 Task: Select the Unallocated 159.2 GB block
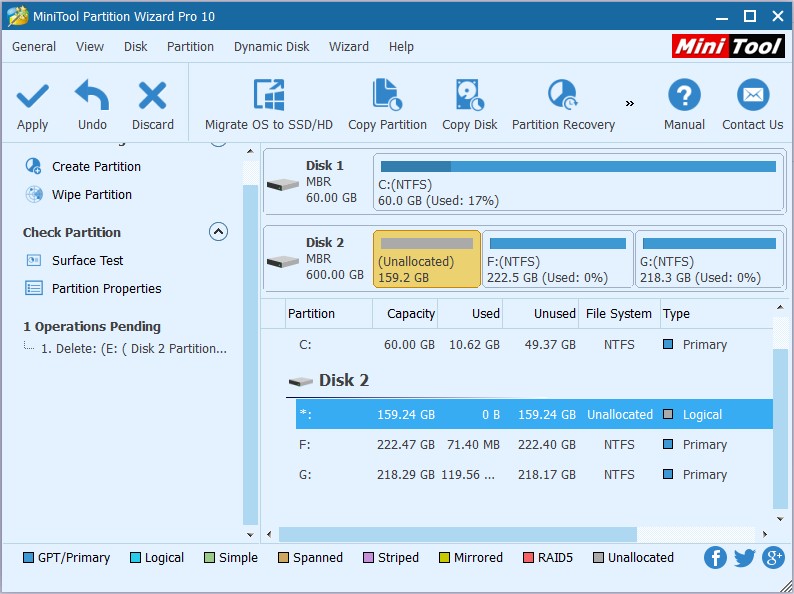pyautogui.click(x=426, y=259)
